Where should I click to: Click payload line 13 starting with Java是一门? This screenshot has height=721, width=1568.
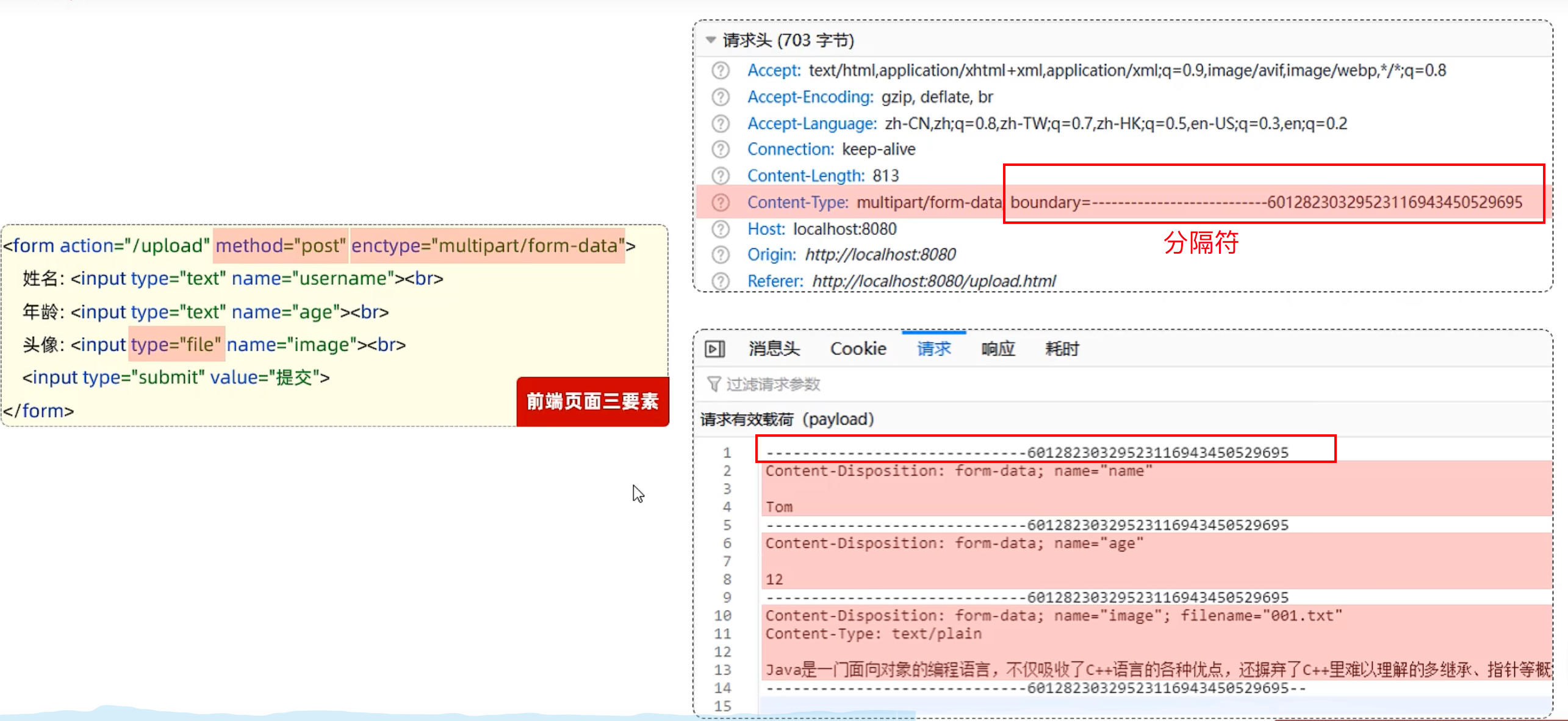(1158, 670)
